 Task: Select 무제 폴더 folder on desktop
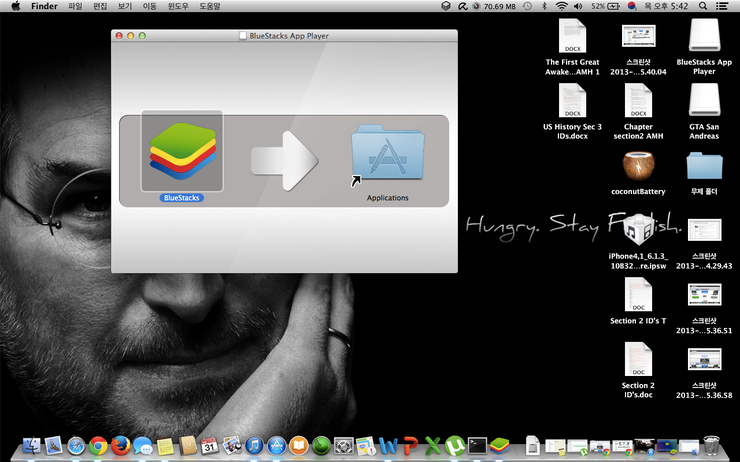tap(704, 173)
